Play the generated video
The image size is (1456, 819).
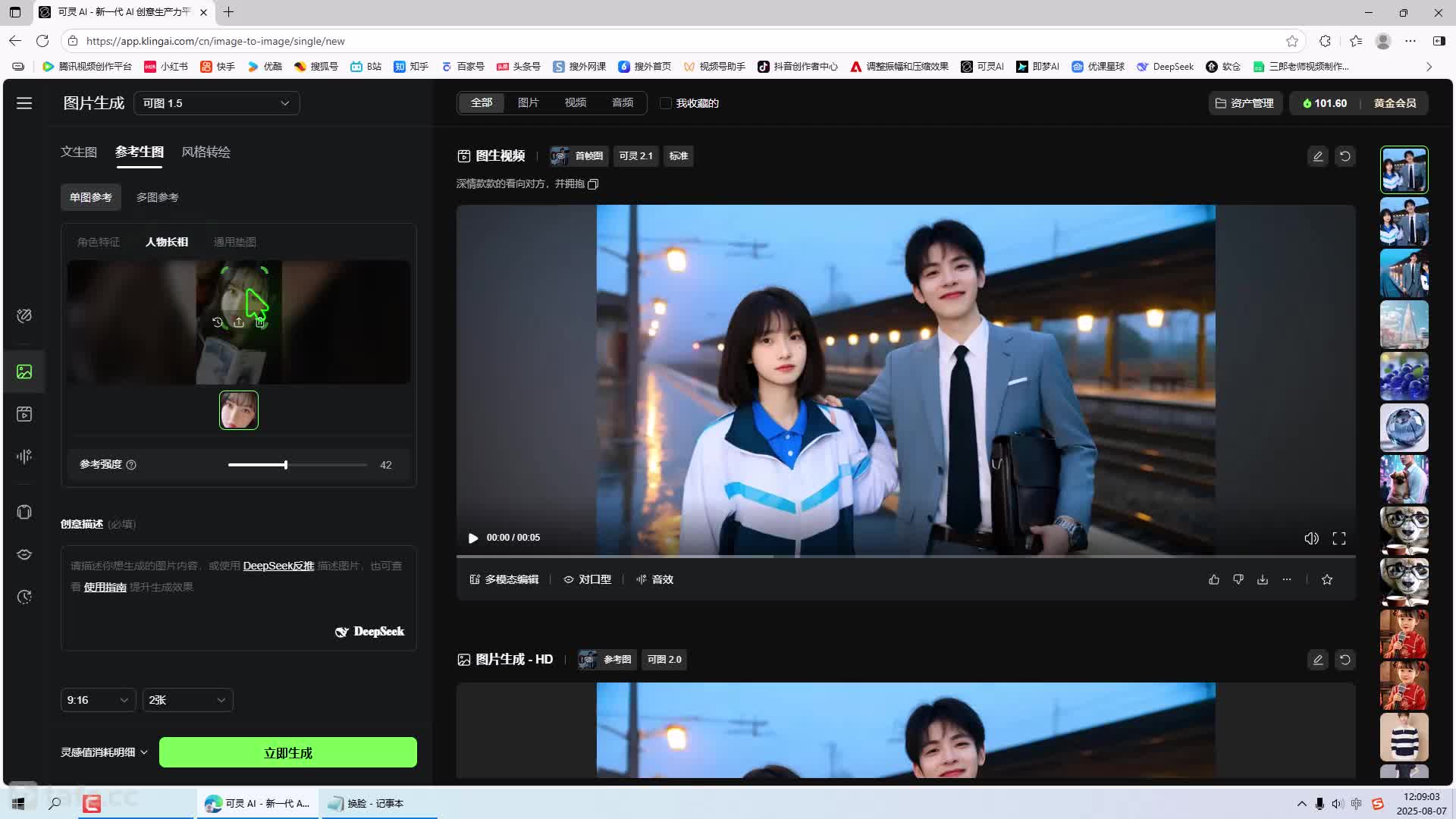[x=473, y=538]
